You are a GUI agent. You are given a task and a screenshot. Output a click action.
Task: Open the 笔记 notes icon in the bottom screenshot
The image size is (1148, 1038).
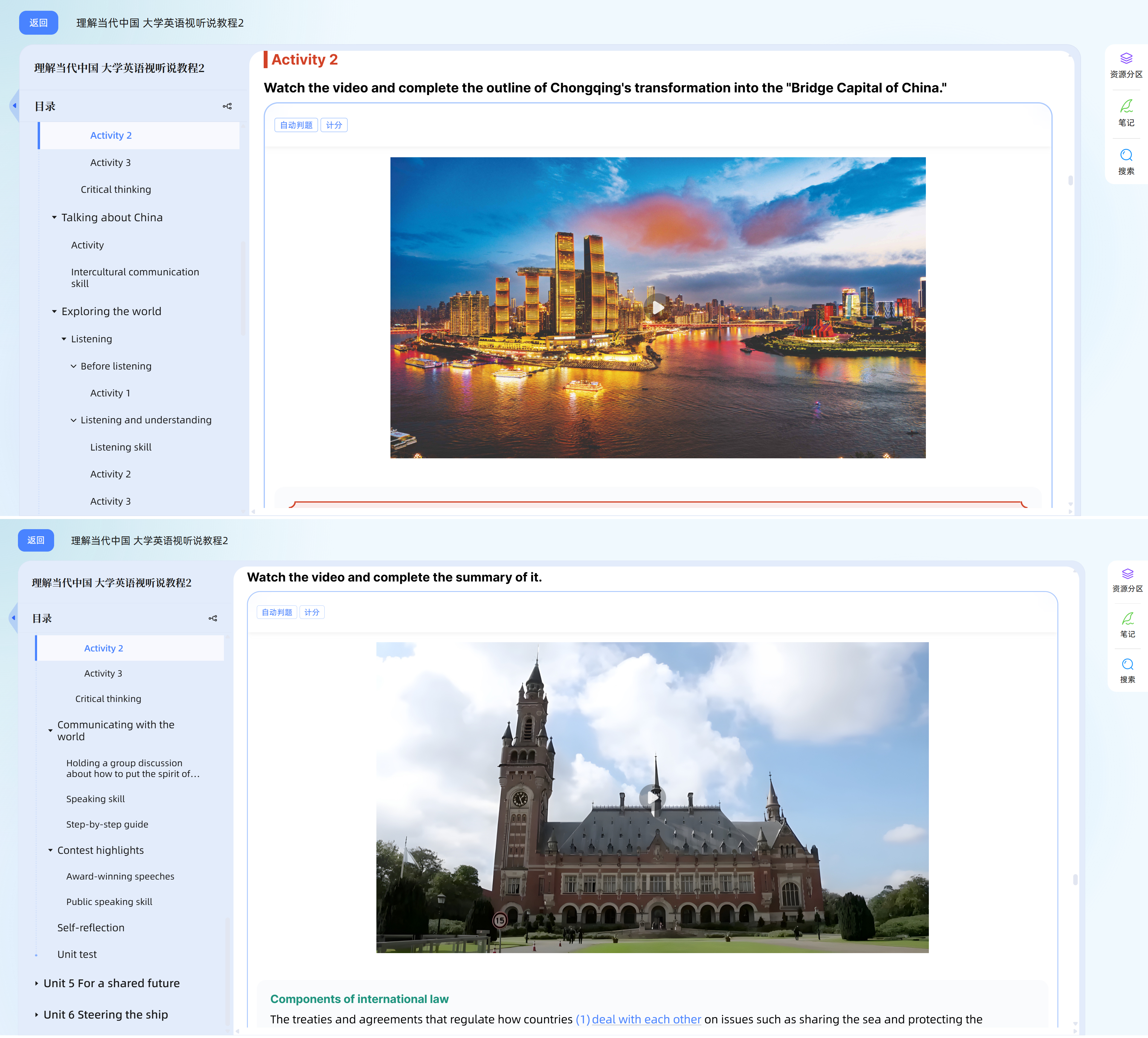tap(1127, 625)
